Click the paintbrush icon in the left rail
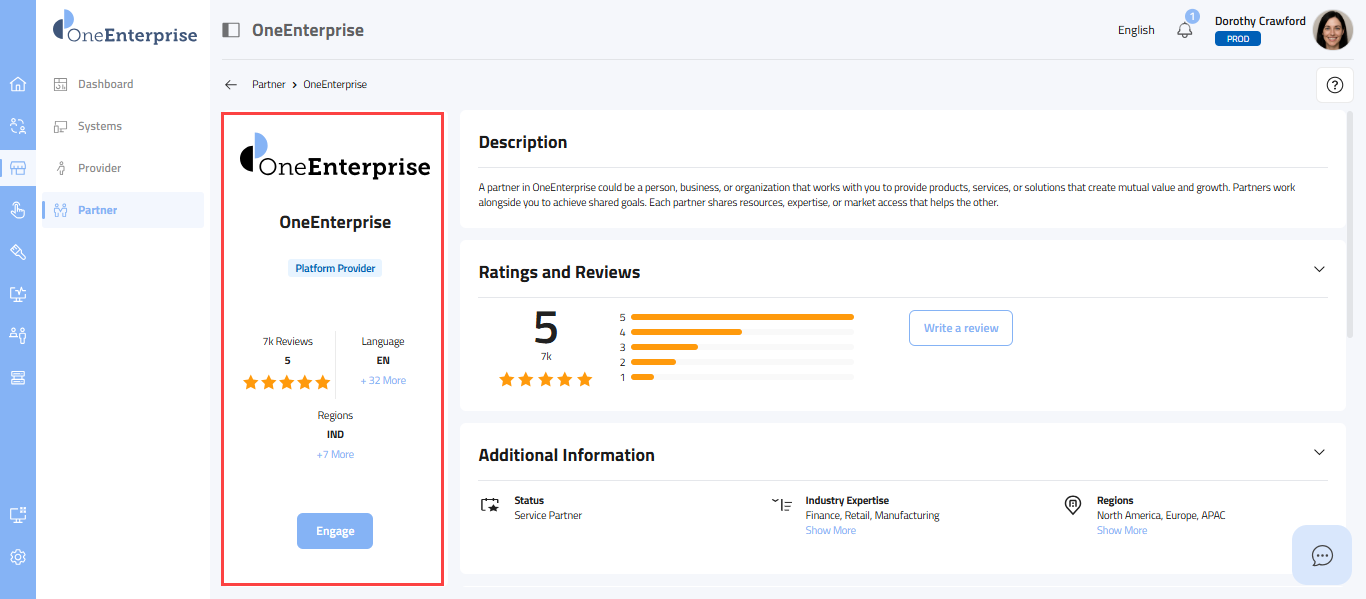 click(x=18, y=252)
